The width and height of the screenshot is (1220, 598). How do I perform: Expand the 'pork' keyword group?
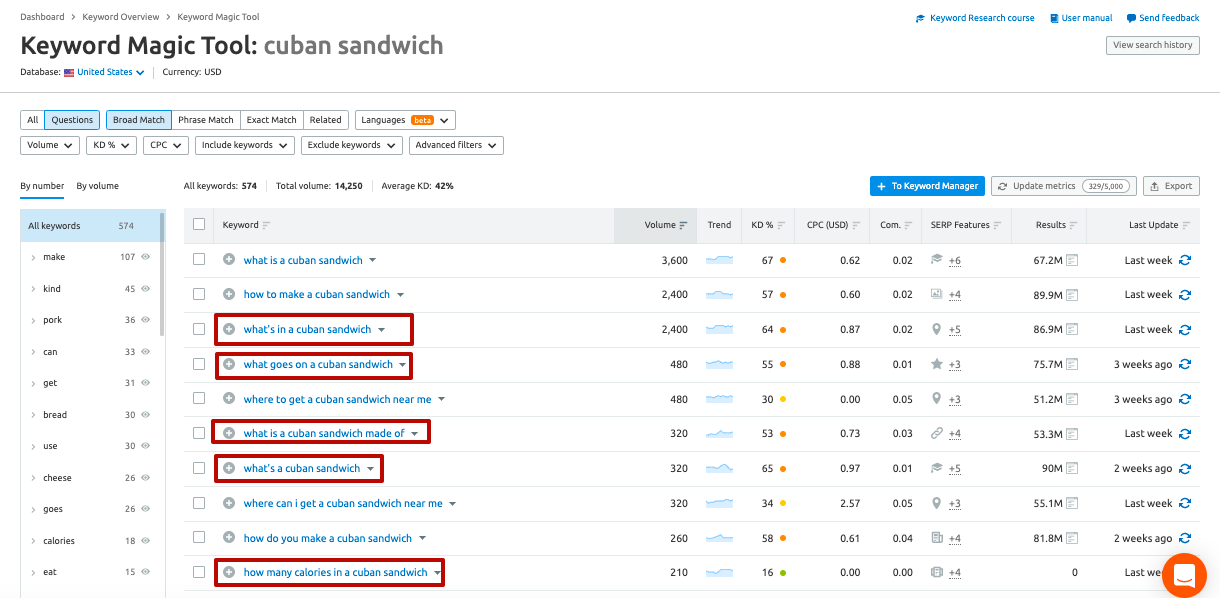click(x=33, y=320)
